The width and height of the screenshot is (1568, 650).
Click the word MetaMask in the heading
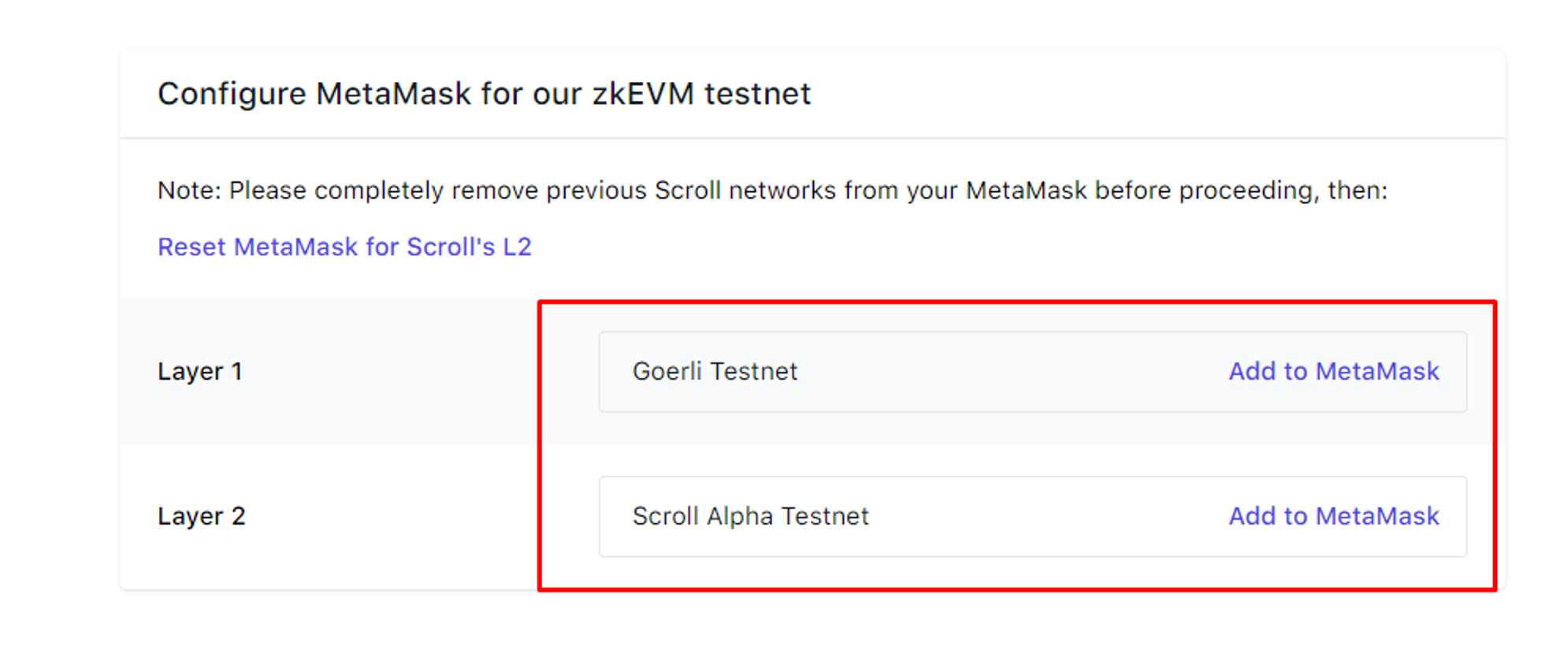point(393,94)
